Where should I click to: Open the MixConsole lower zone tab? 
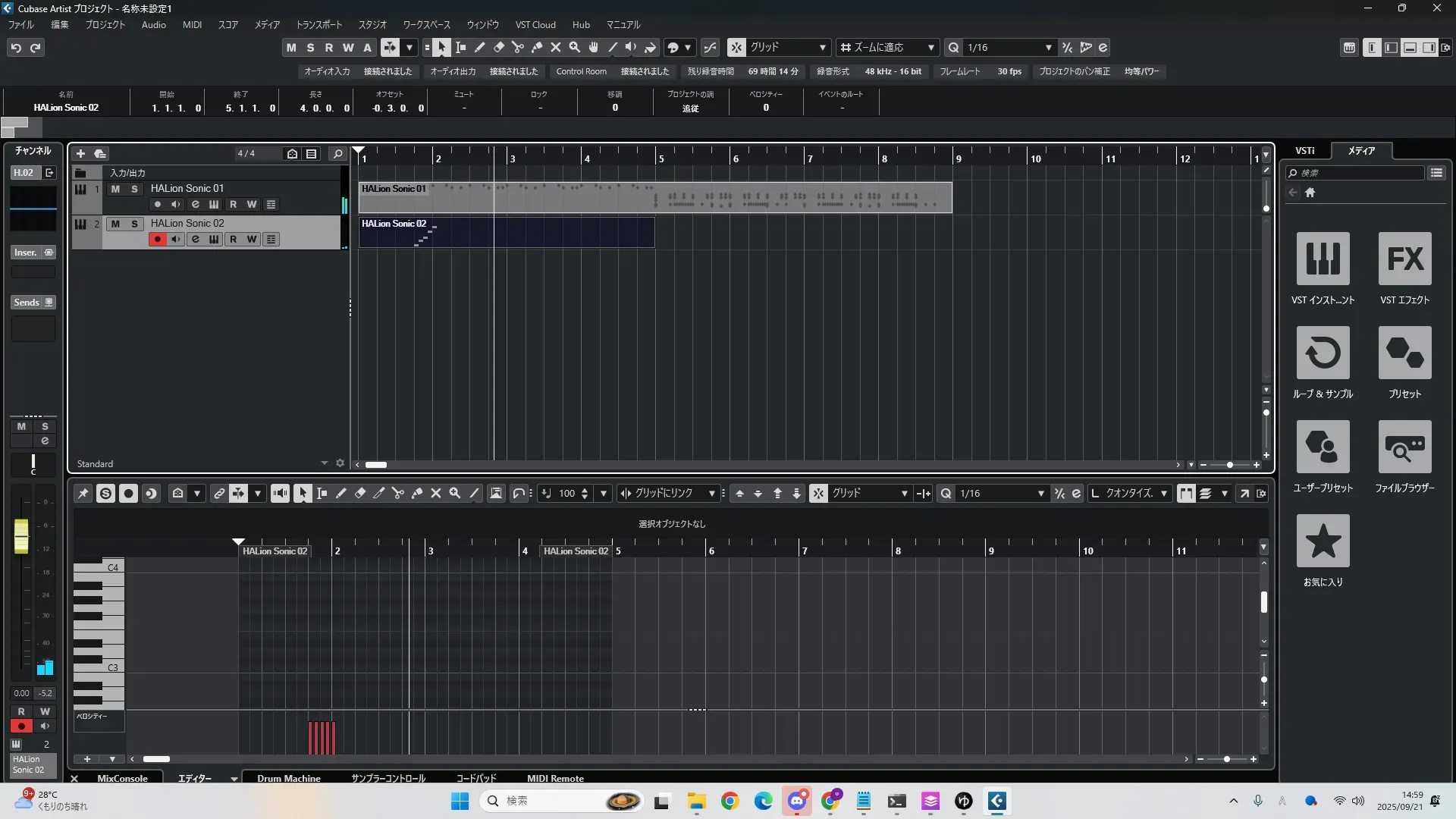coord(122,778)
